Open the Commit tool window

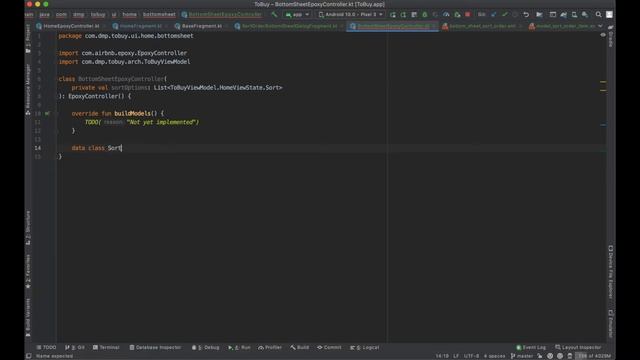coord(329,347)
